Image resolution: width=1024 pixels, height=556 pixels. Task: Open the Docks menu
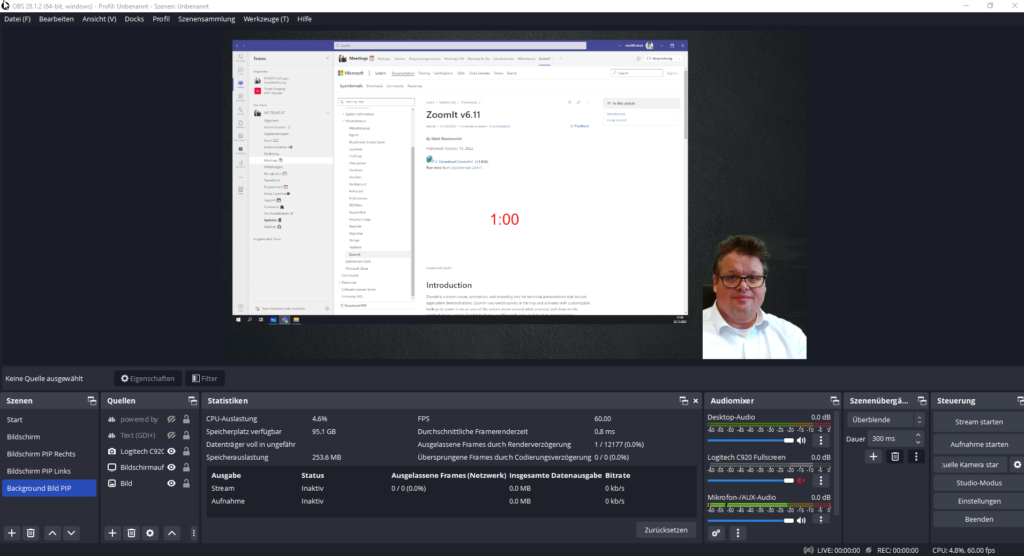[134, 19]
